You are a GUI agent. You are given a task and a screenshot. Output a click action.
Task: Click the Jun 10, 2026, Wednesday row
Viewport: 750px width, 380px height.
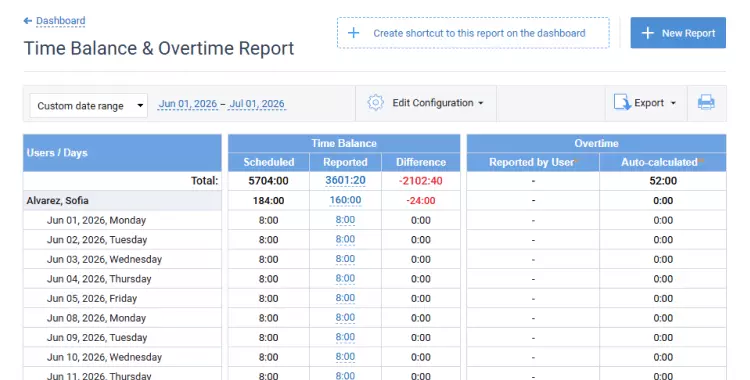tap(122, 358)
